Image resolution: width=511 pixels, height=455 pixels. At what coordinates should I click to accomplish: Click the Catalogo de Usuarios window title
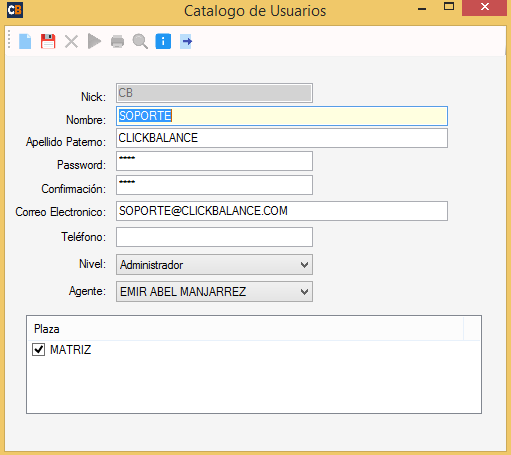[255, 11]
